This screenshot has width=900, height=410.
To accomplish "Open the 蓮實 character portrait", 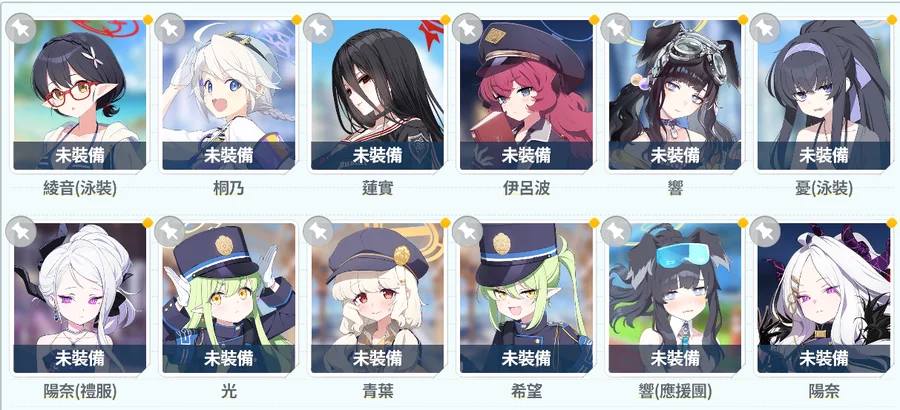I will click(x=378, y=95).
